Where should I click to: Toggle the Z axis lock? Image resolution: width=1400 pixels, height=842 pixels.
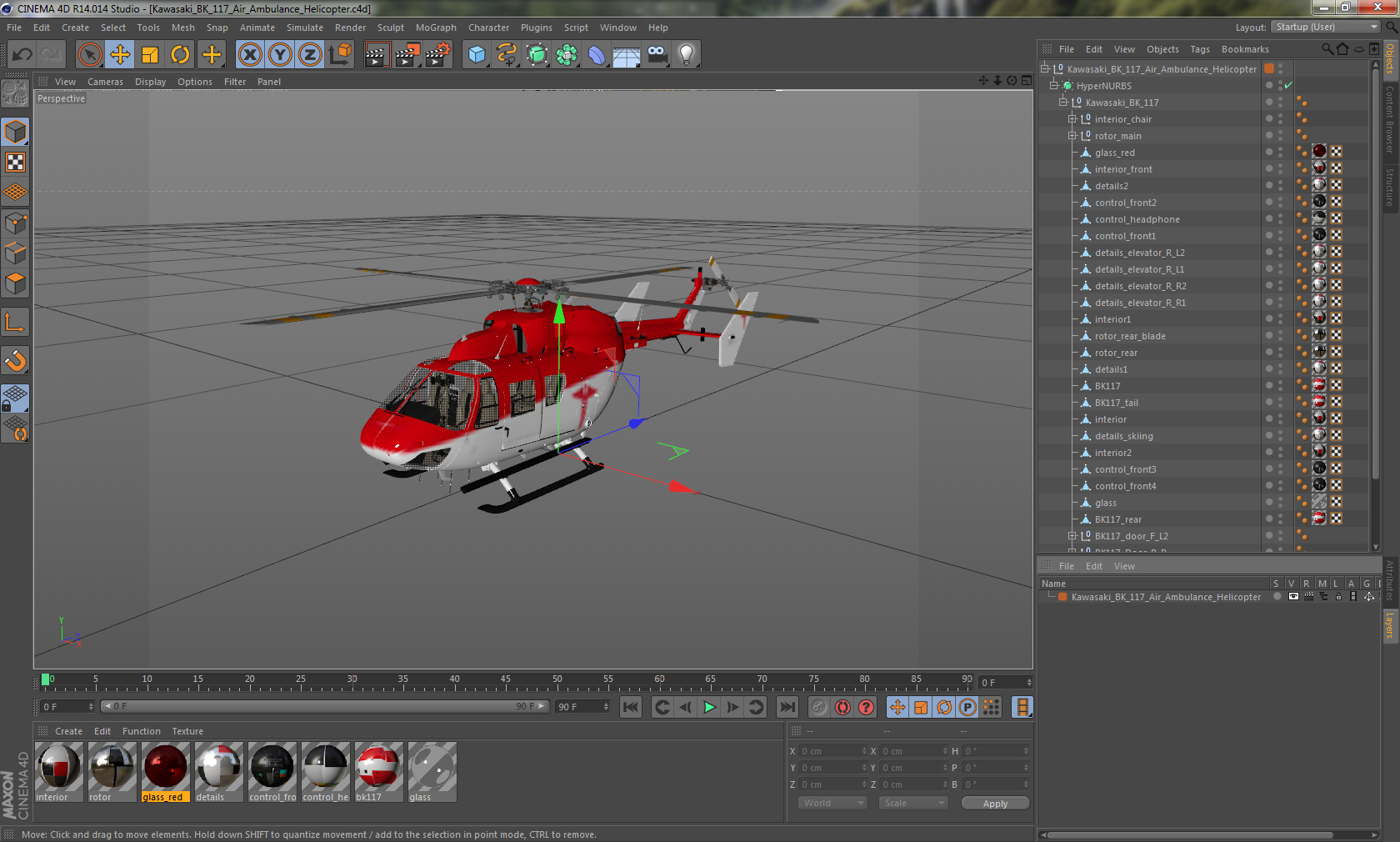click(310, 55)
